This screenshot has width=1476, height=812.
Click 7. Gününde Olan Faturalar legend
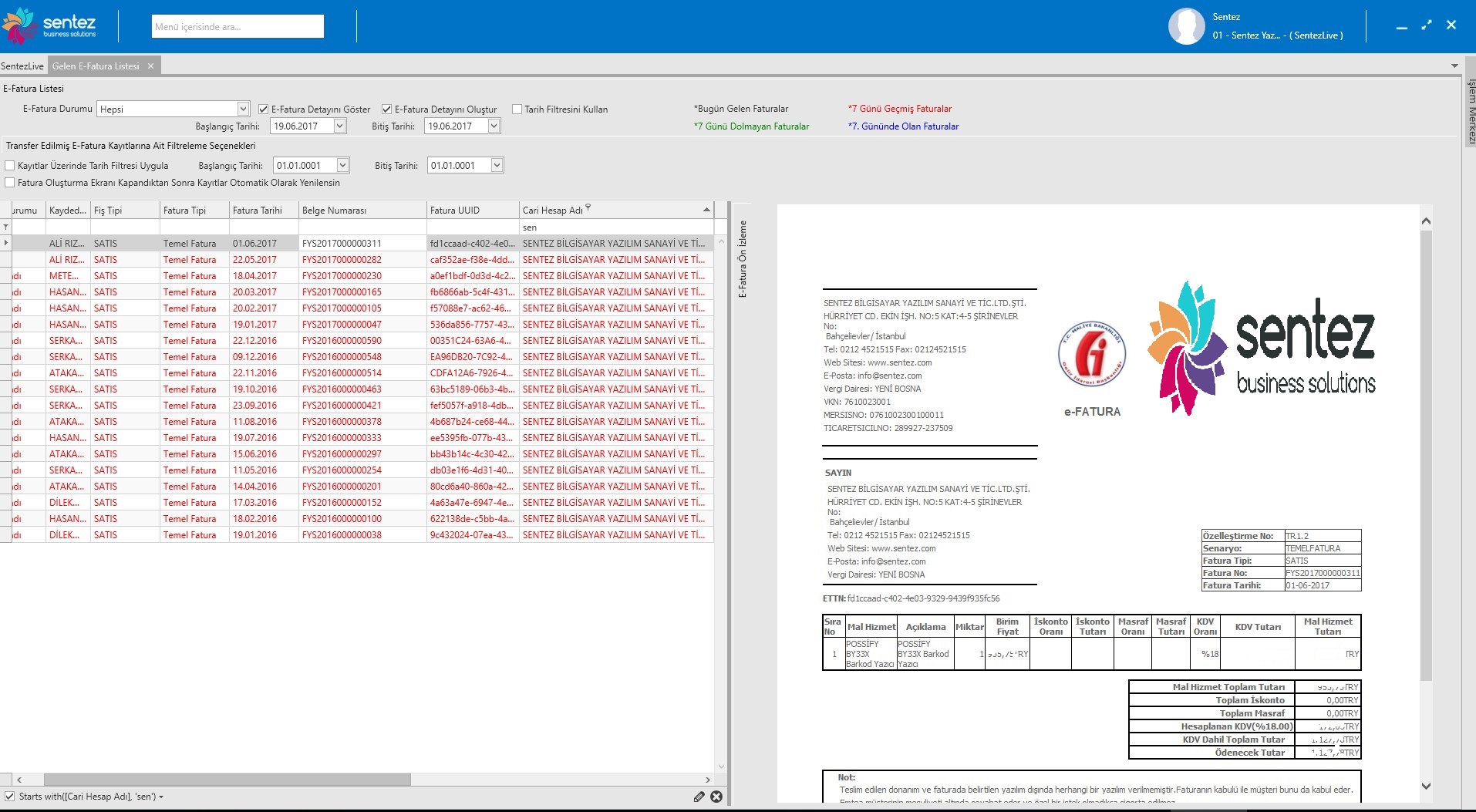(904, 126)
